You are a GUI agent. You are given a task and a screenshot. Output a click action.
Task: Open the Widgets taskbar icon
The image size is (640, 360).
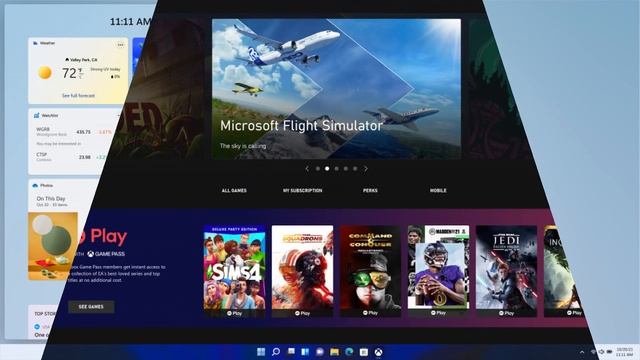(305, 352)
